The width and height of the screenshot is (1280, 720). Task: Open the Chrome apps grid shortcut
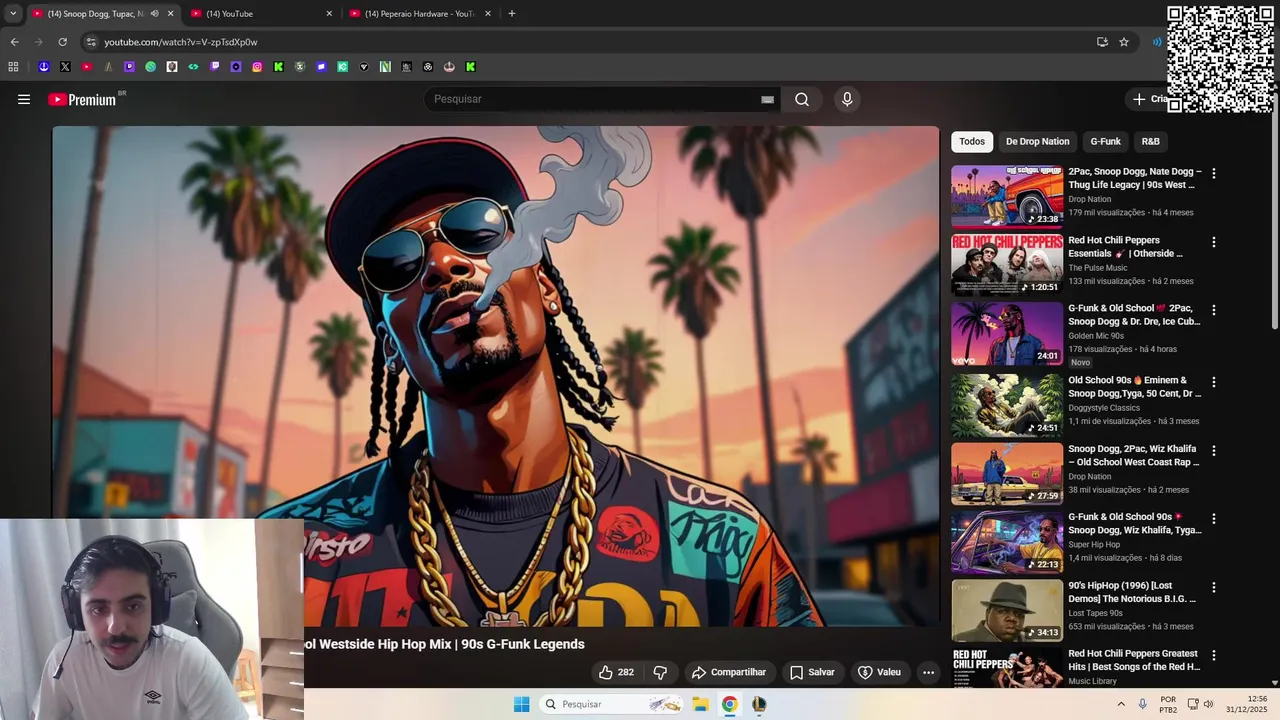[x=13, y=67]
